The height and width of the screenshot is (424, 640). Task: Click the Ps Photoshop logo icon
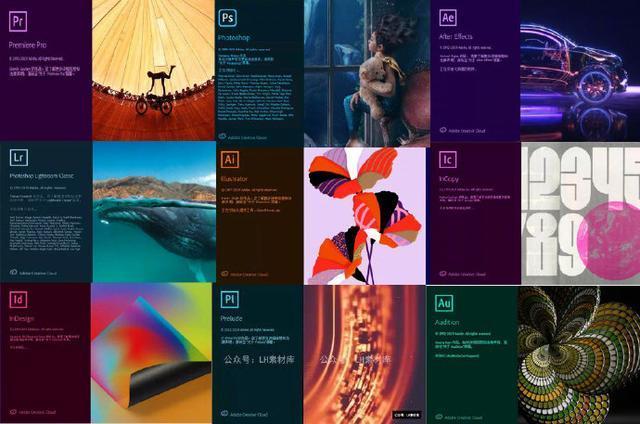(x=228, y=18)
